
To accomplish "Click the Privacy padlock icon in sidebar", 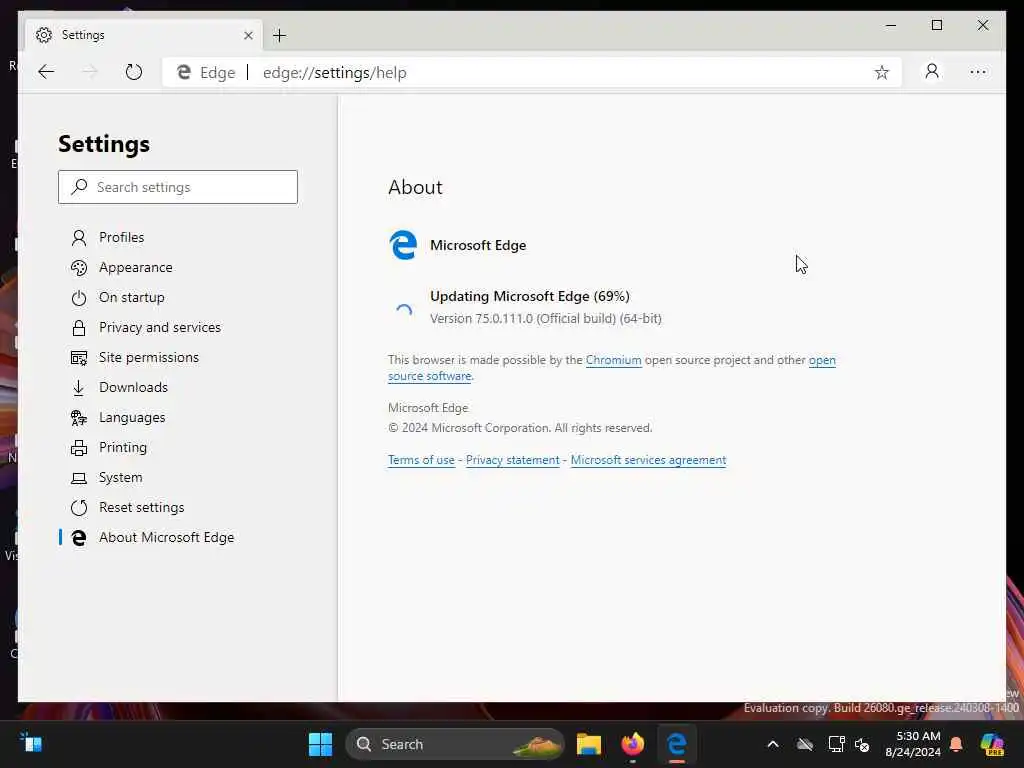I will 78,328.
